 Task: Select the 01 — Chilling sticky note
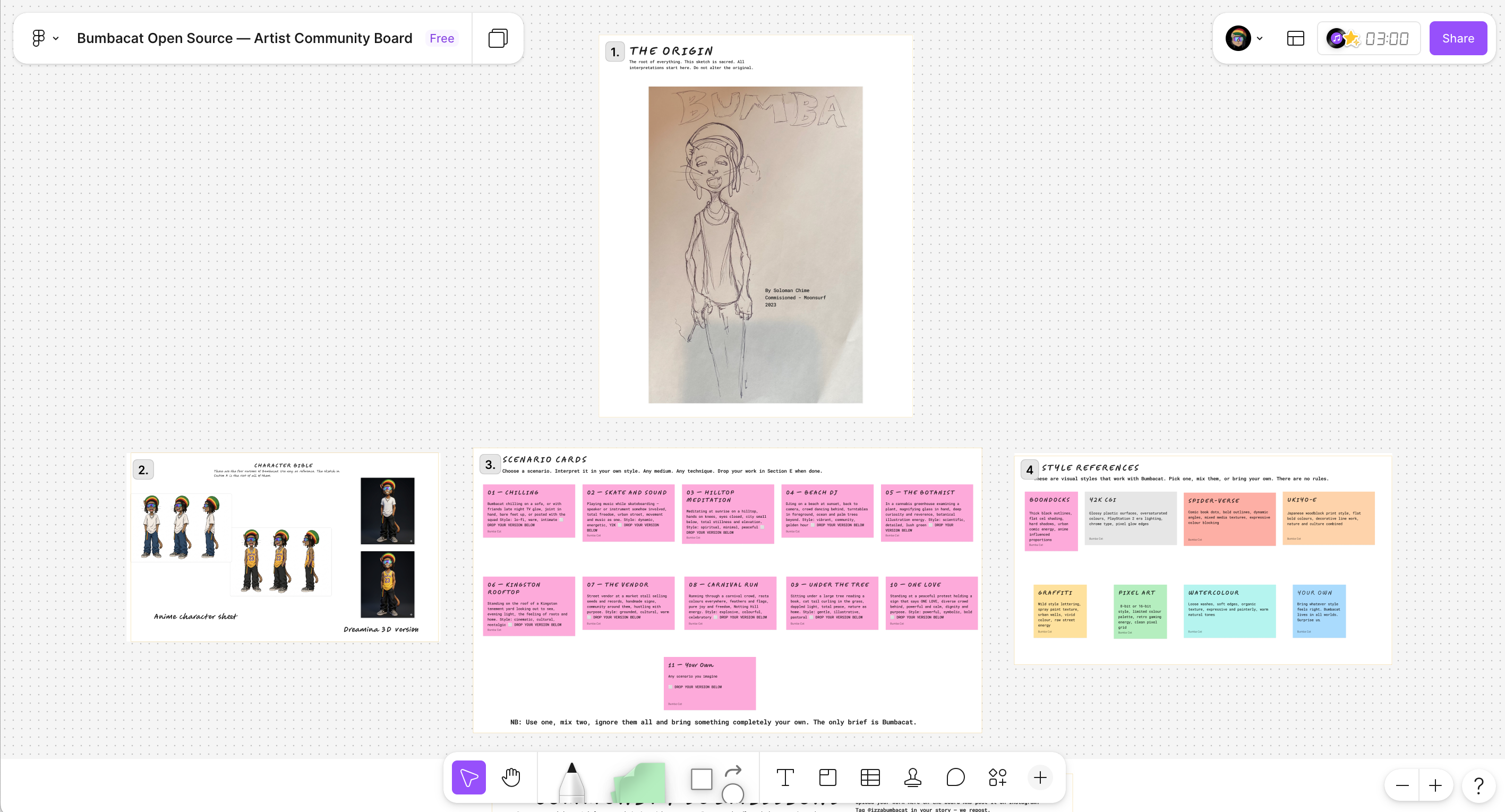coord(529,510)
